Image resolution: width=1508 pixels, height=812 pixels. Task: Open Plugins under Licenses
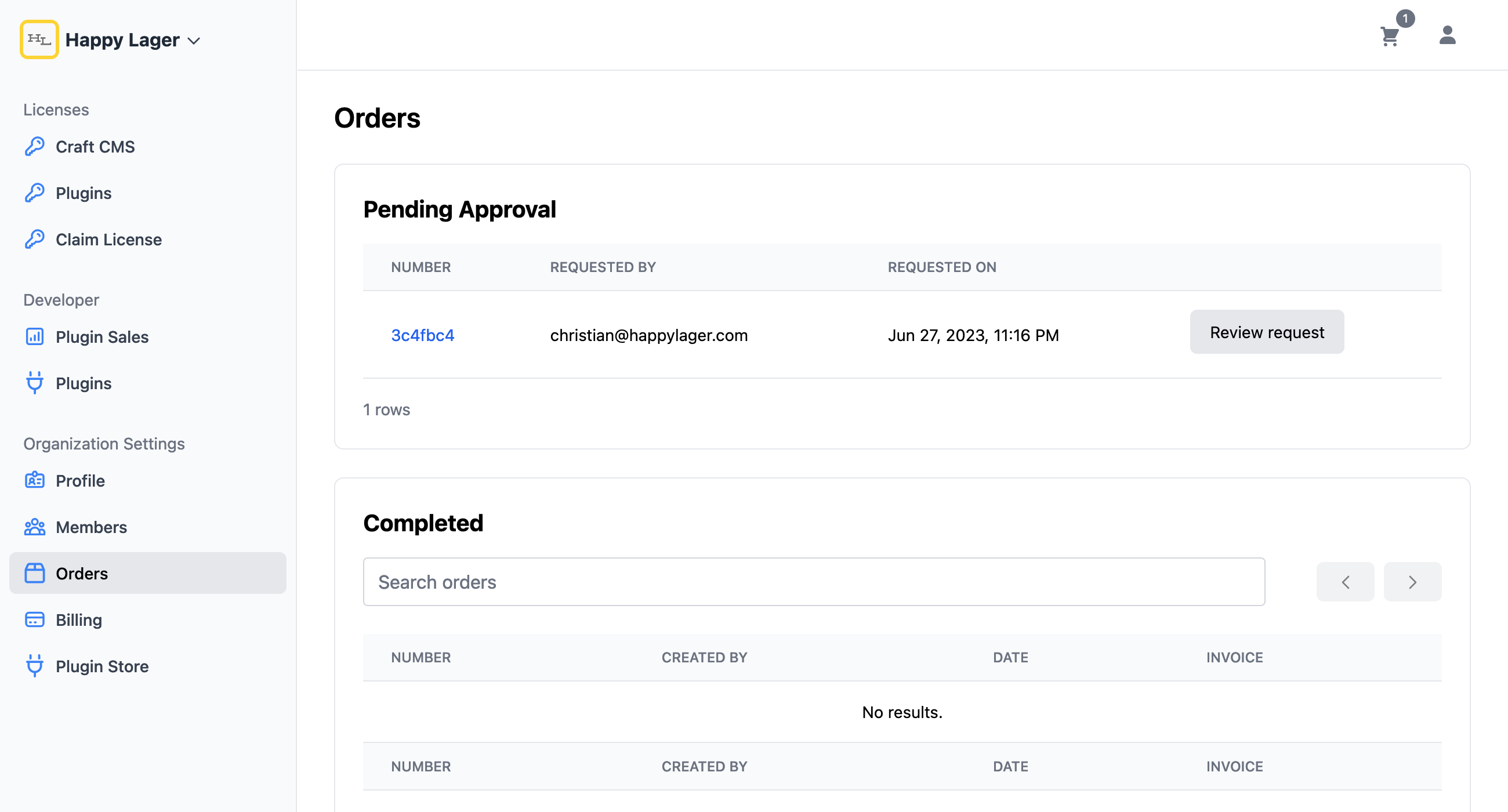point(147,193)
